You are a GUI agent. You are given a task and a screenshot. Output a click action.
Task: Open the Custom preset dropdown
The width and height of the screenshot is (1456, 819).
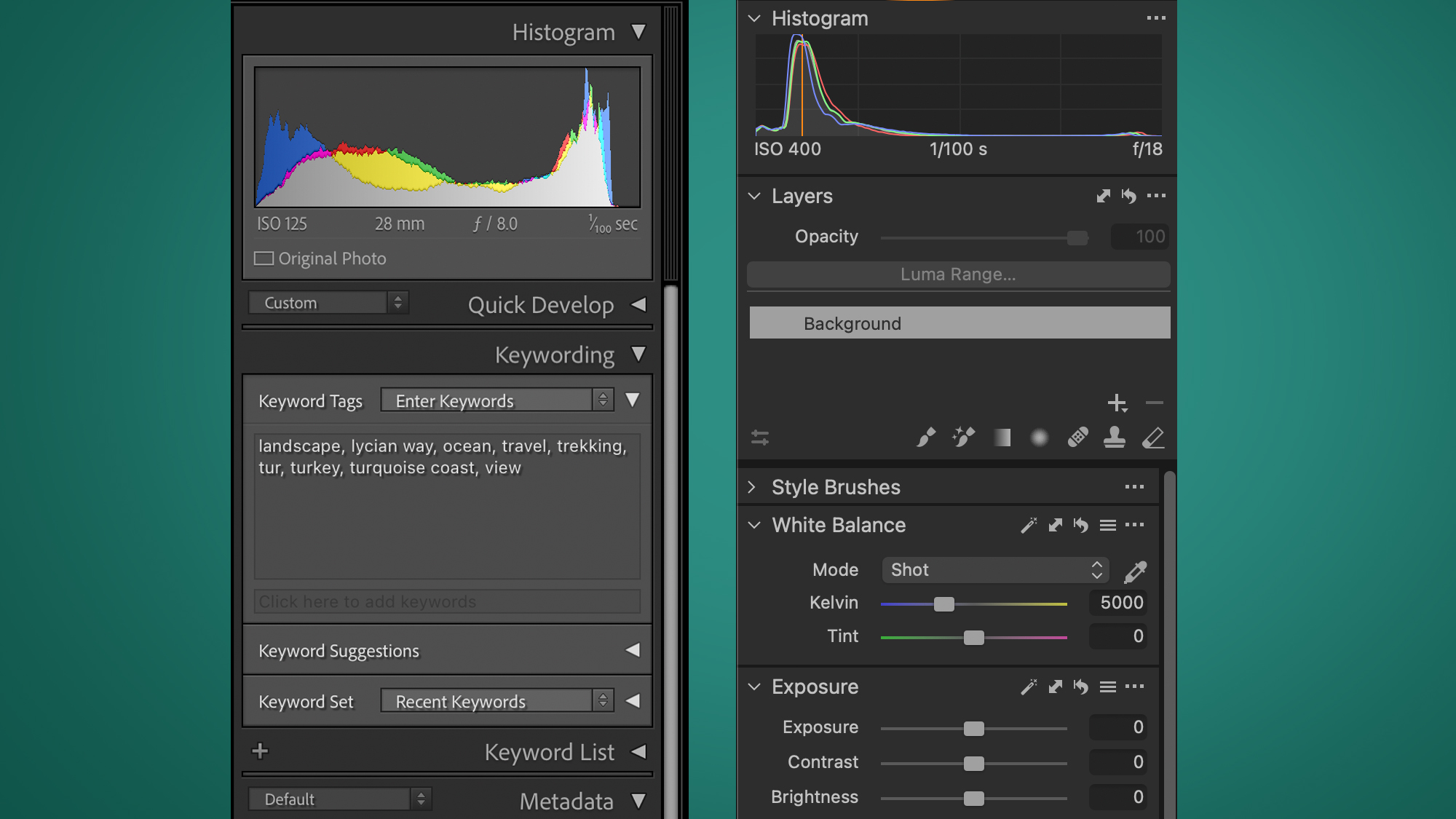click(x=328, y=303)
